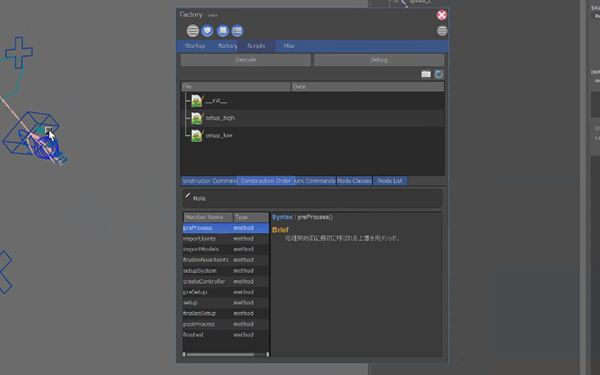Click the blue table-grid icon
The width and height of the screenshot is (600, 375).
coord(237,31)
